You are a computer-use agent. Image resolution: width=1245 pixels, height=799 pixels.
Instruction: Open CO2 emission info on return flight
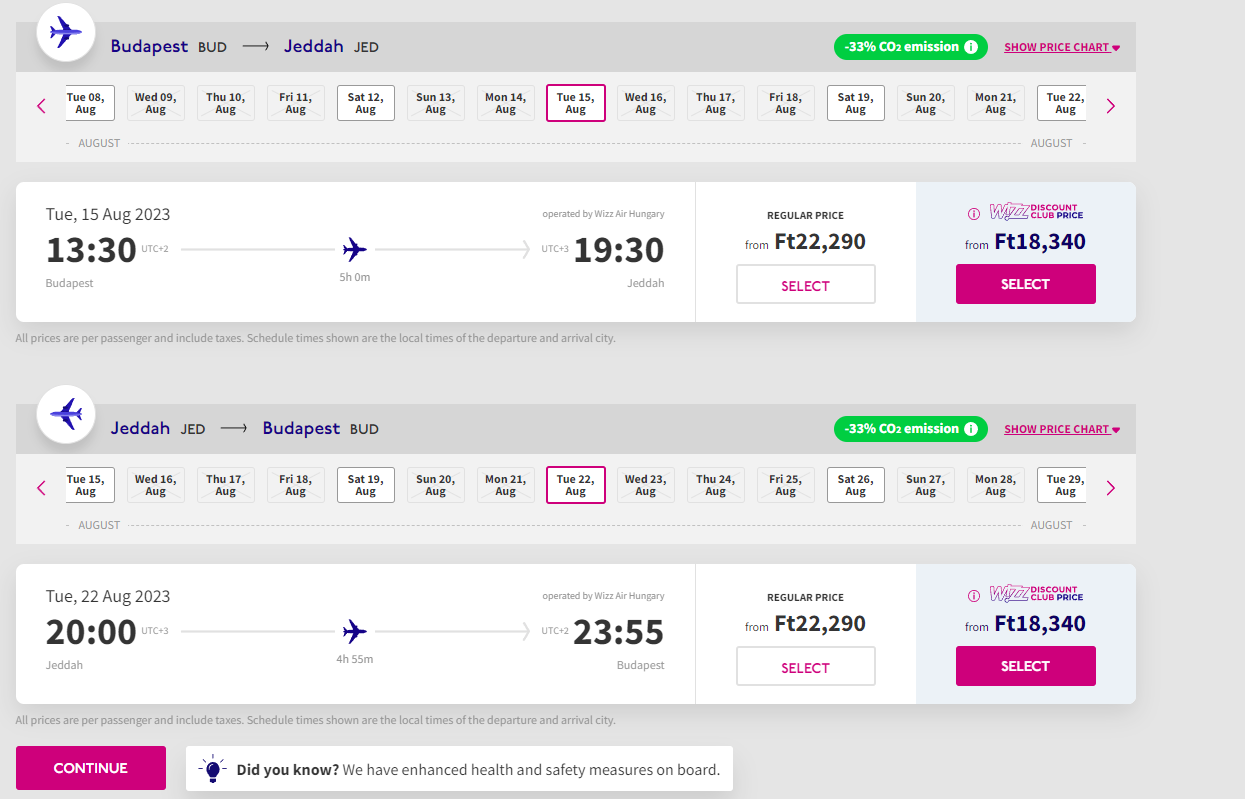point(969,429)
